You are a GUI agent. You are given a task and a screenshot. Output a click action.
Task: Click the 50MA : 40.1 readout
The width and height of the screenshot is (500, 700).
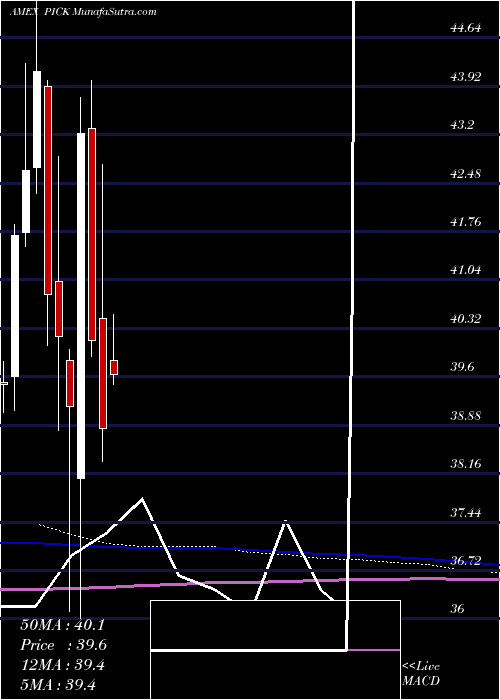[x=62, y=625]
